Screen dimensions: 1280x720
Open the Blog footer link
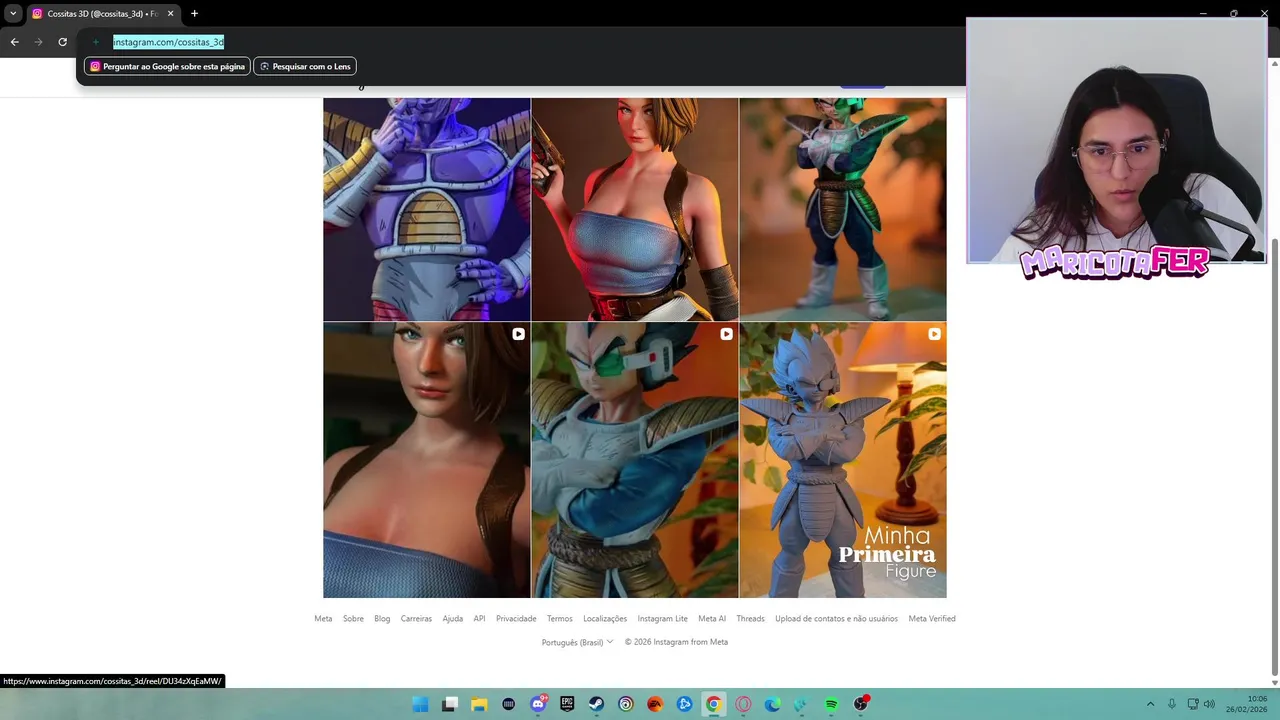coord(382,618)
